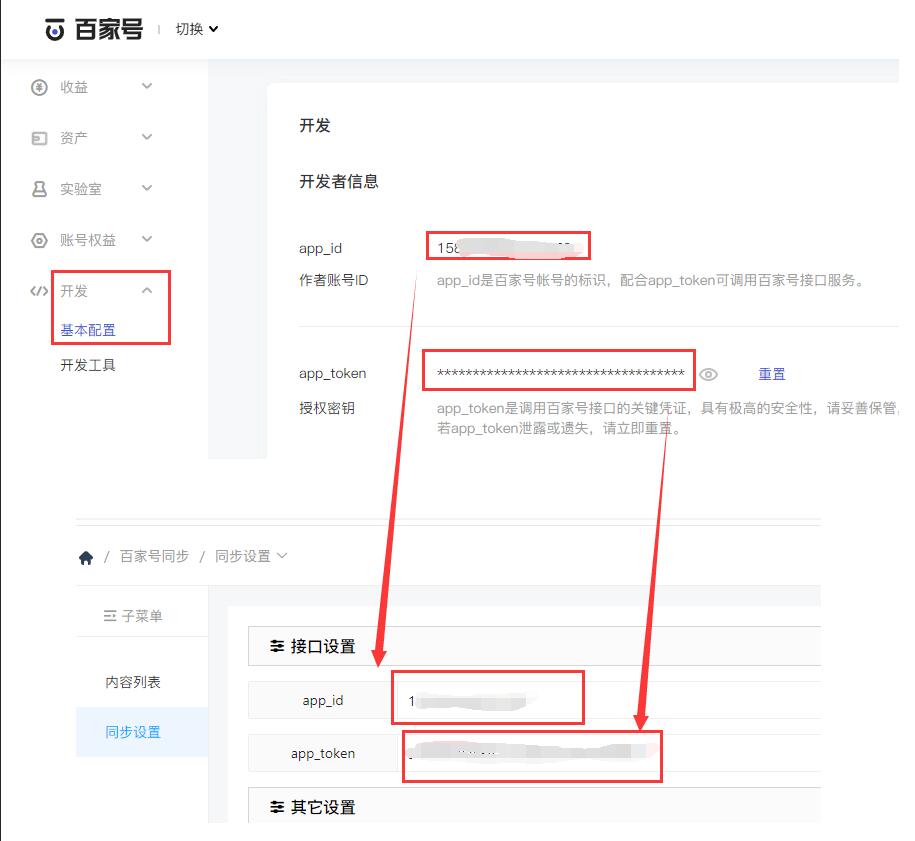Go to home via breadcrumb house icon
915x841 pixels.
point(86,557)
